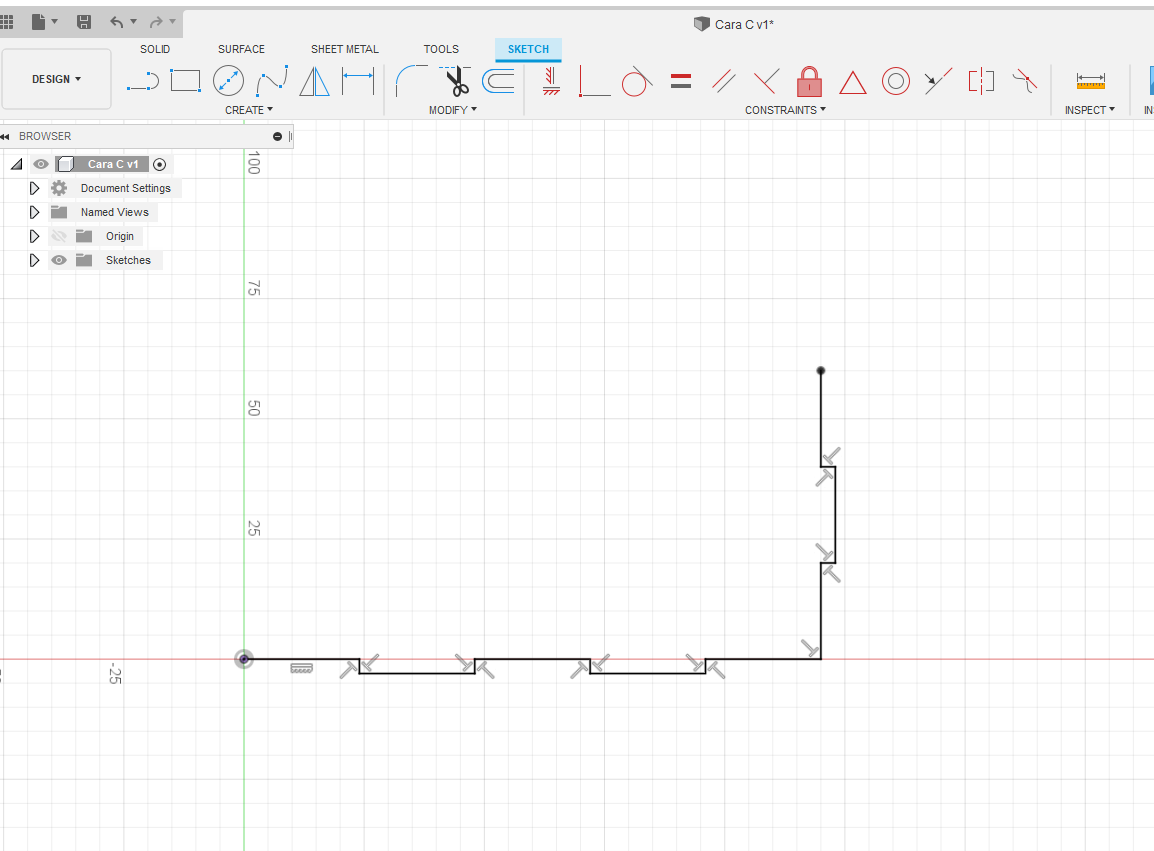Image resolution: width=1154 pixels, height=851 pixels.
Task: Apply the Concentric constraint
Action: pos(896,81)
